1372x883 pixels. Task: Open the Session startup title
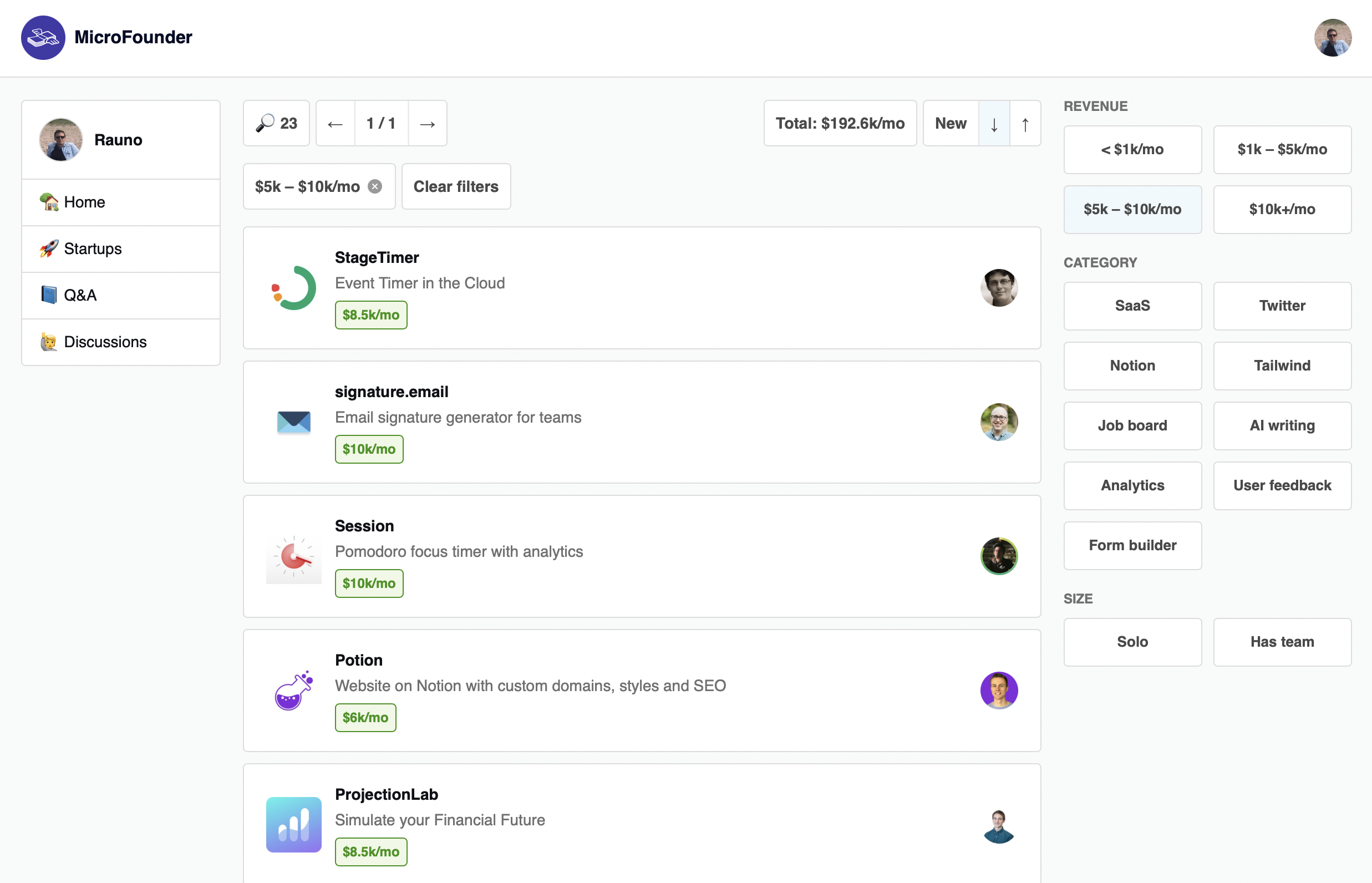pos(364,526)
